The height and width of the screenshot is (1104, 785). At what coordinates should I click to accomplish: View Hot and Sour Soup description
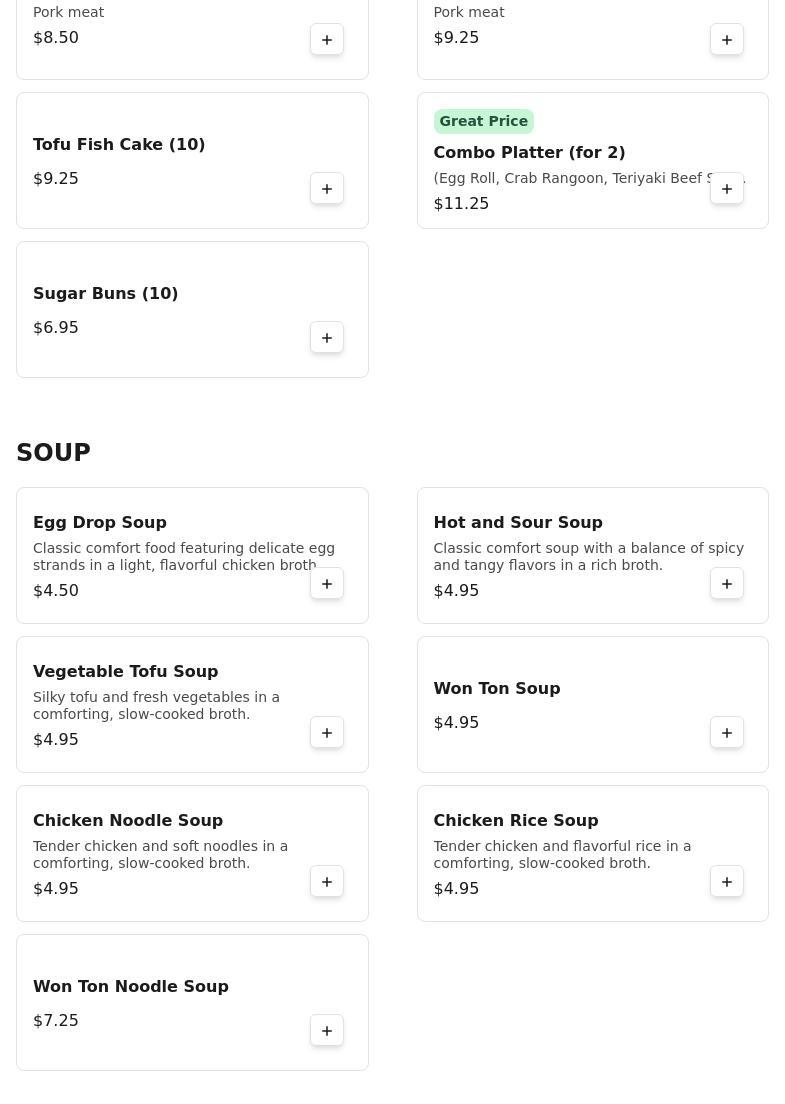click(588, 557)
